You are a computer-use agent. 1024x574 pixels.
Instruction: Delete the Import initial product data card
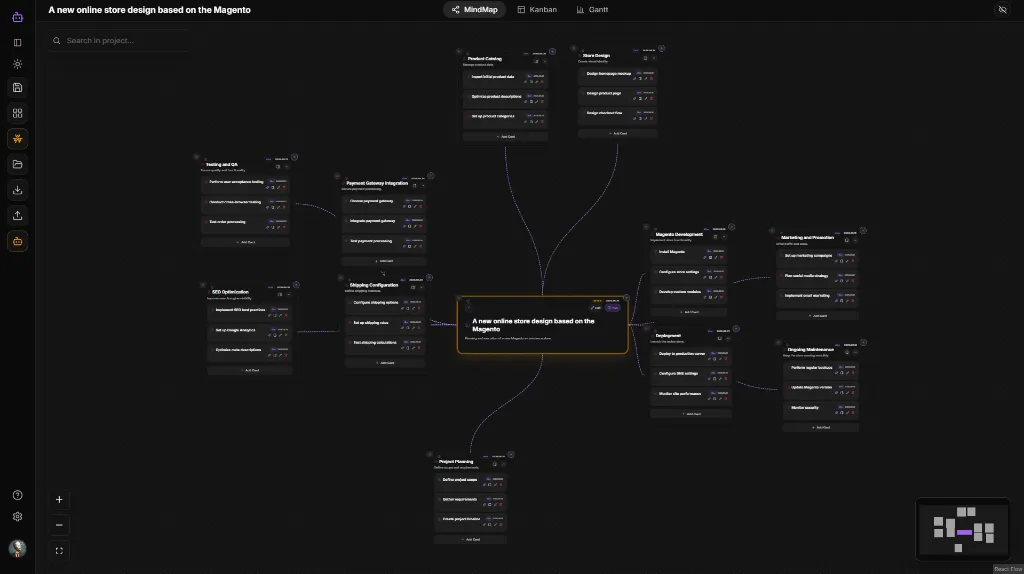[542, 82]
